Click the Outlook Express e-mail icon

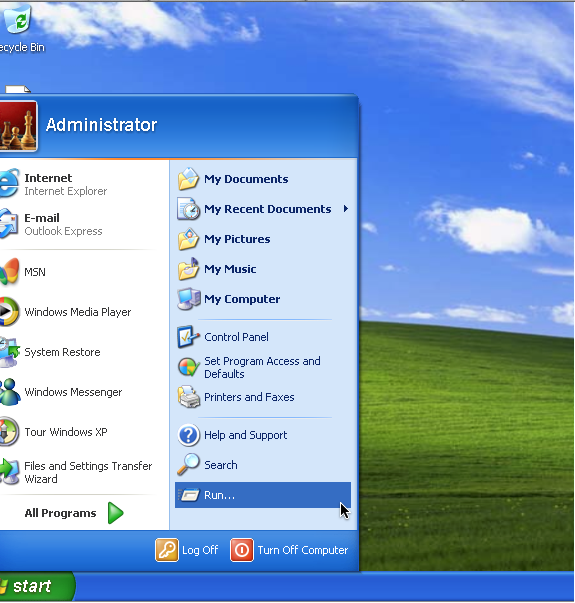[9, 224]
